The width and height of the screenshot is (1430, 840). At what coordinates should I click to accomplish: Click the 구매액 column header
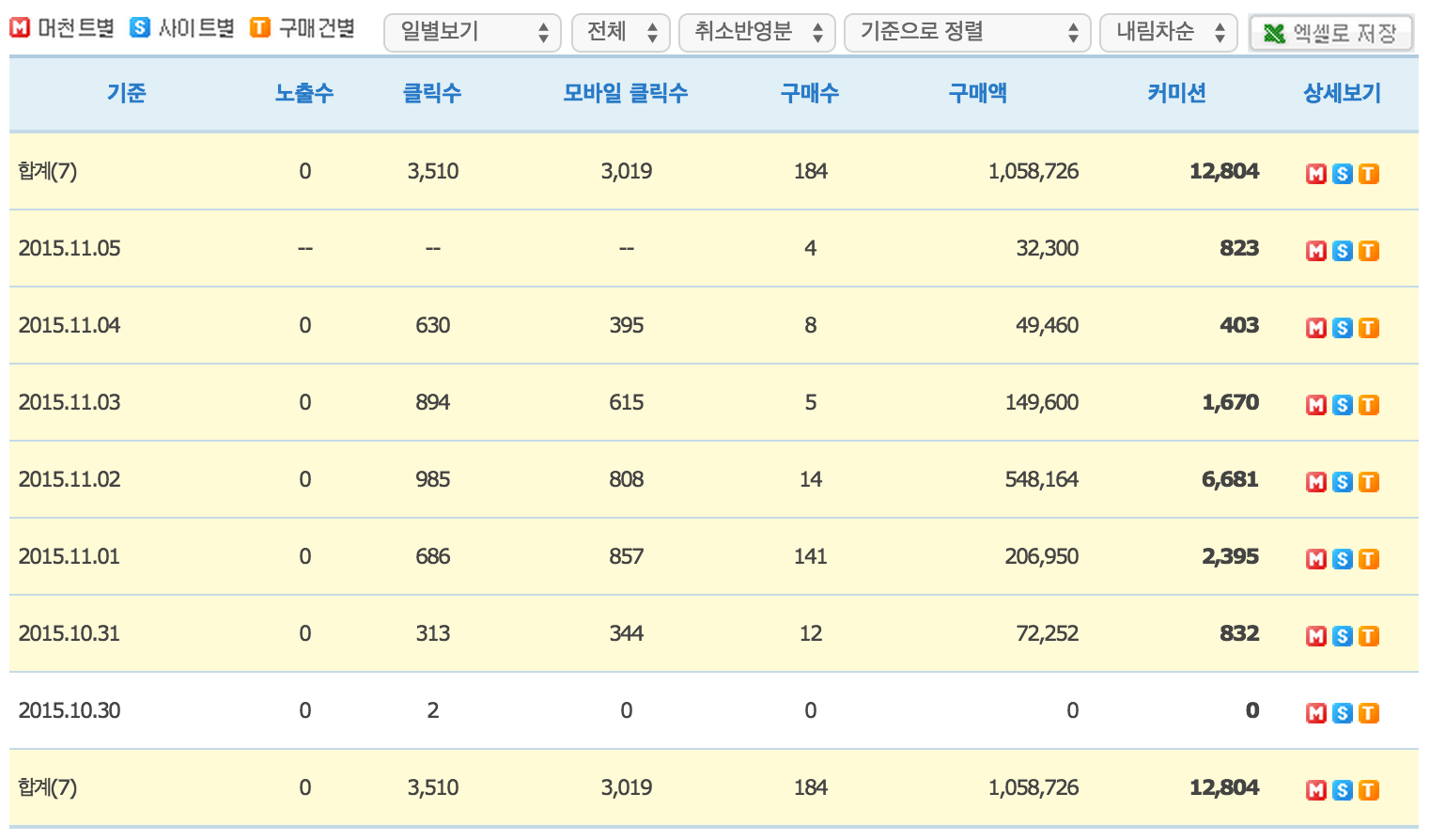point(977,93)
